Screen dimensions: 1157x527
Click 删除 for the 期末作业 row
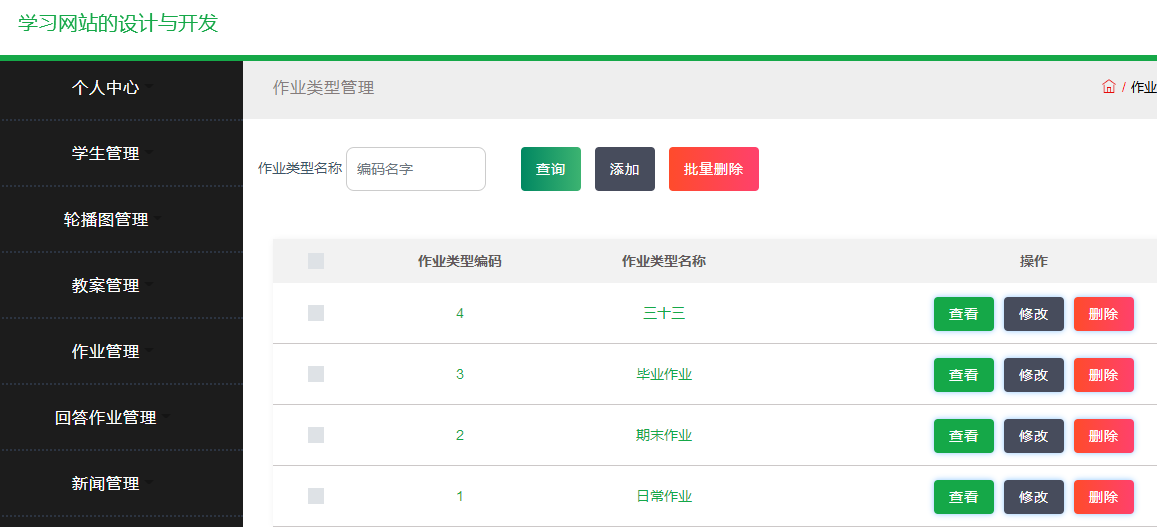click(x=1104, y=436)
